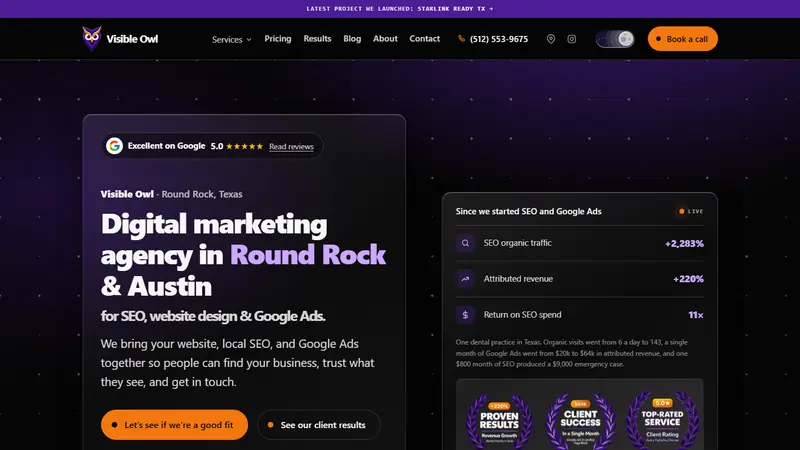The image size is (800, 450).
Task: Click the Top-Rated Service award badge
Action: 662,420
